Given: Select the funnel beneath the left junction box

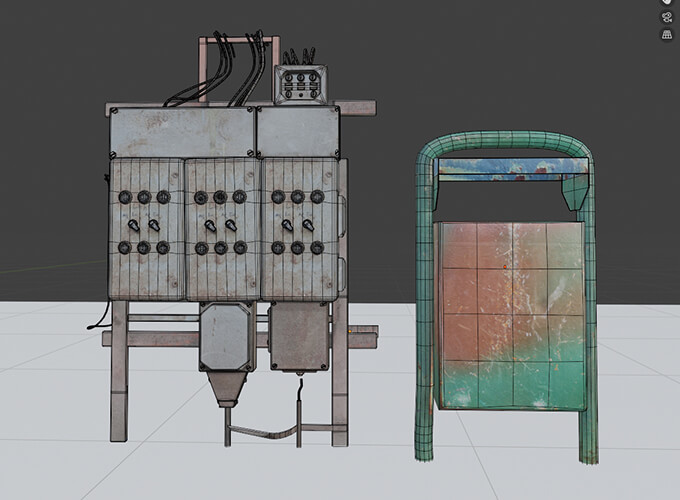Looking at the screenshot, I should pyautogui.click(x=228, y=387).
